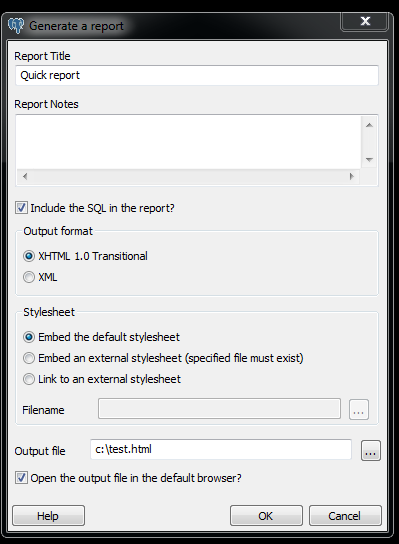This screenshot has width=399, height=544.
Task: Choose Embed an external stylesheet option
Action: [x=29, y=358]
